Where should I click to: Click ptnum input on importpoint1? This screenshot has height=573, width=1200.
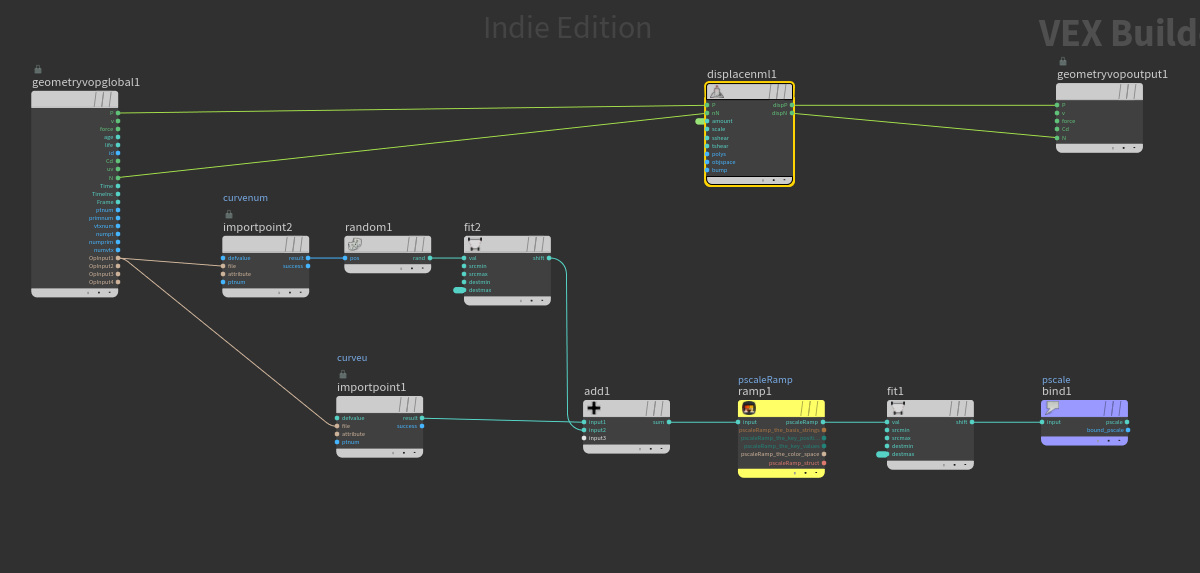point(337,442)
